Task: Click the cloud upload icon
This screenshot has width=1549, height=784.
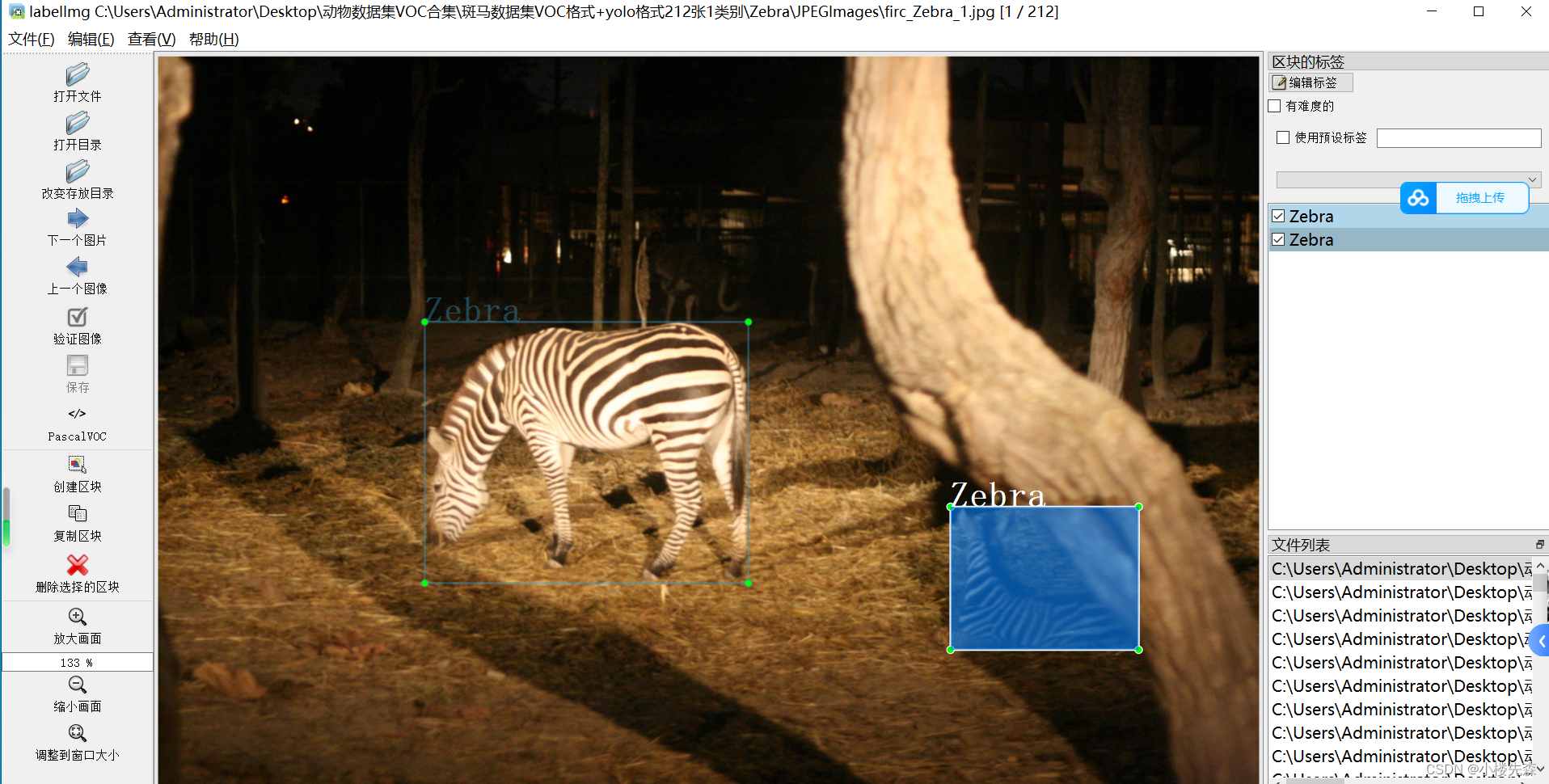Action: (x=1418, y=198)
